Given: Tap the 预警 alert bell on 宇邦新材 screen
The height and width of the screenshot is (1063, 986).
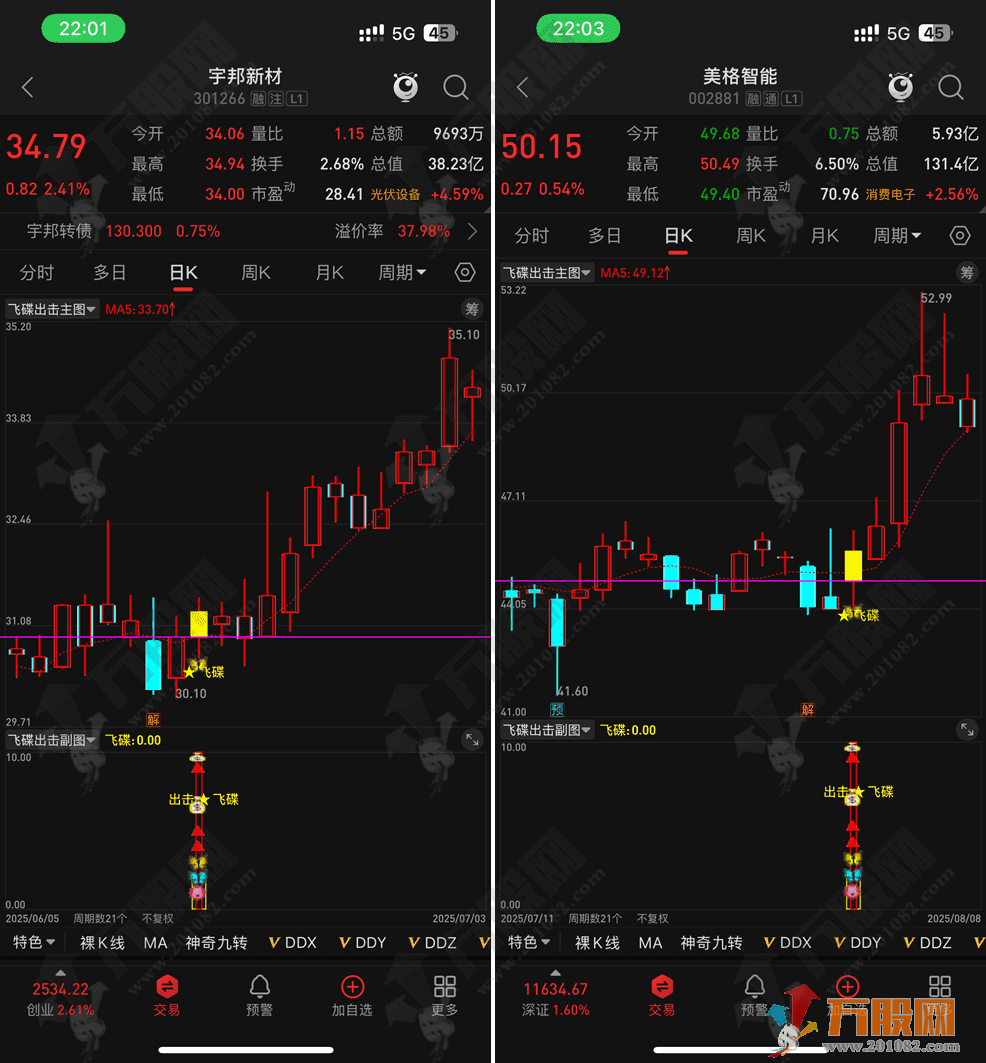Looking at the screenshot, I should tap(259, 995).
